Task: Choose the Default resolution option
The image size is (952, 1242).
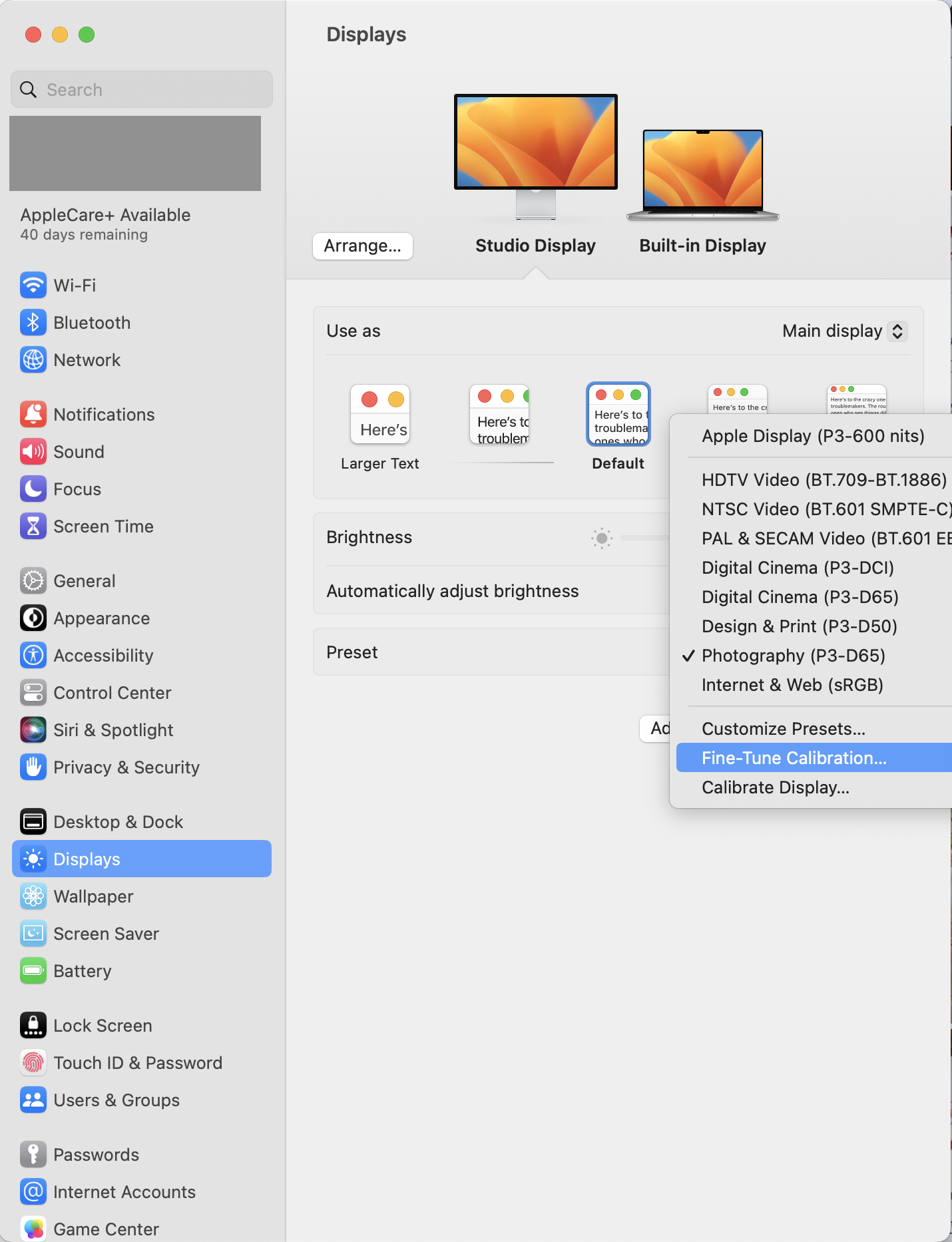Action: click(618, 414)
